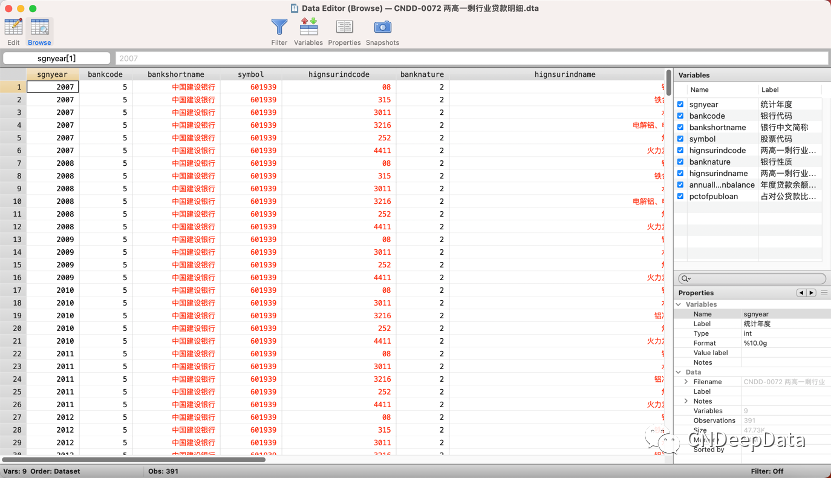Click hignsurindcode value 3216 in row 4
This screenshot has width=832, height=478.
[339, 125]
